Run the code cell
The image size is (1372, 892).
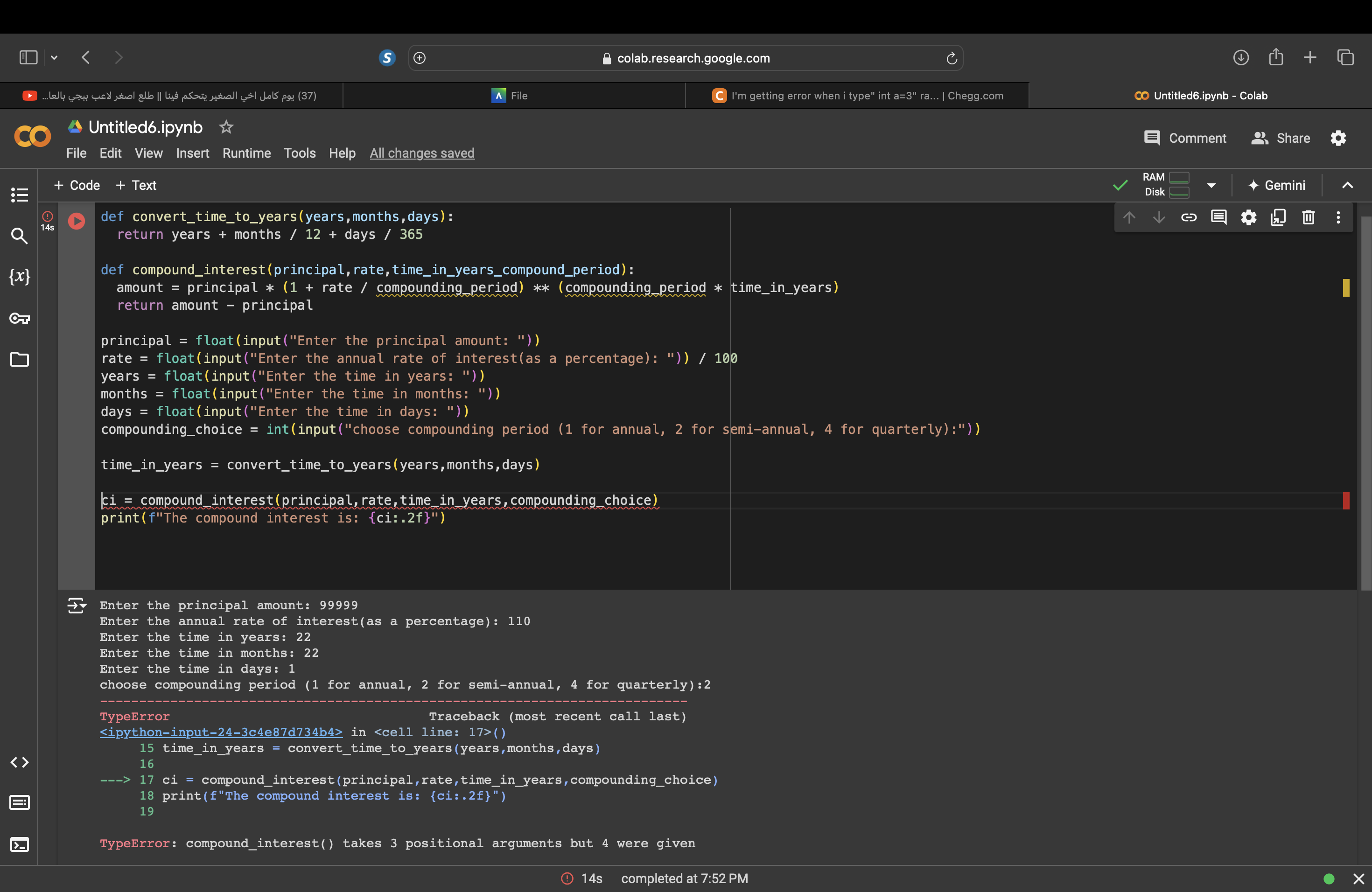tap(76, 221)
